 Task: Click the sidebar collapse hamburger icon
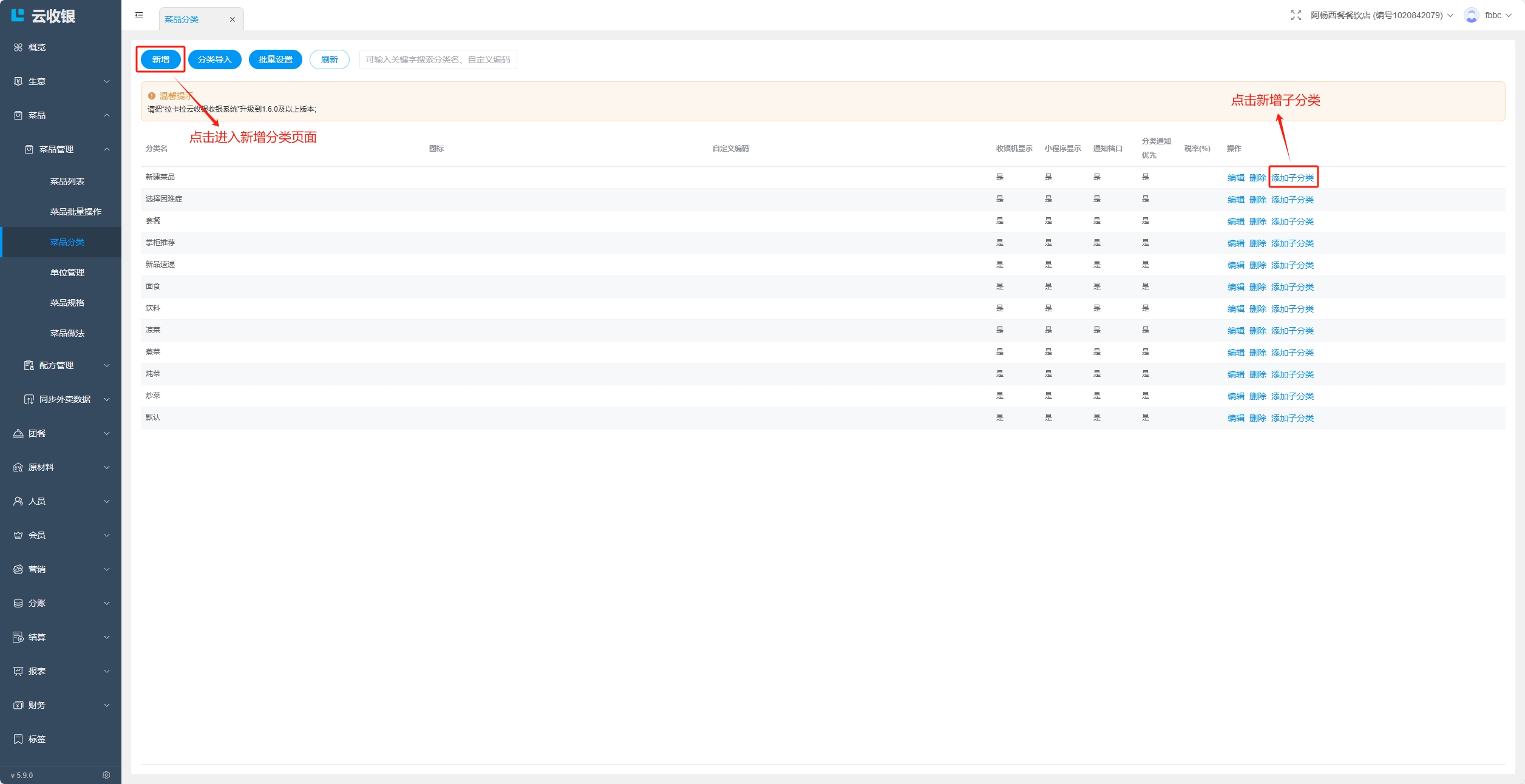point(139,15)
